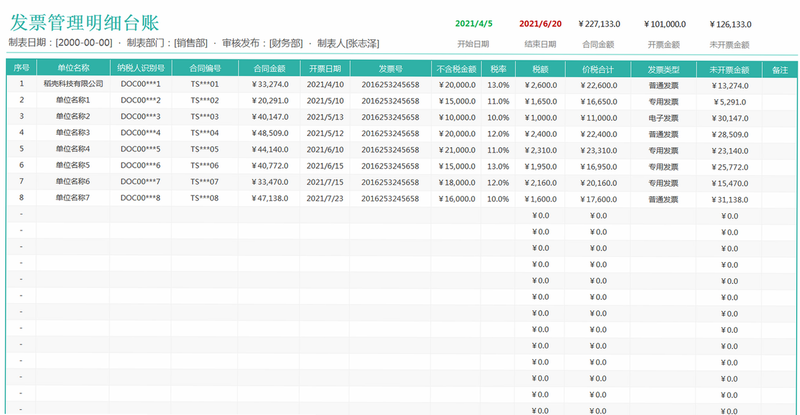Click the 单位名称5 cell
The image size is (800, 415).
pos(73,165)
